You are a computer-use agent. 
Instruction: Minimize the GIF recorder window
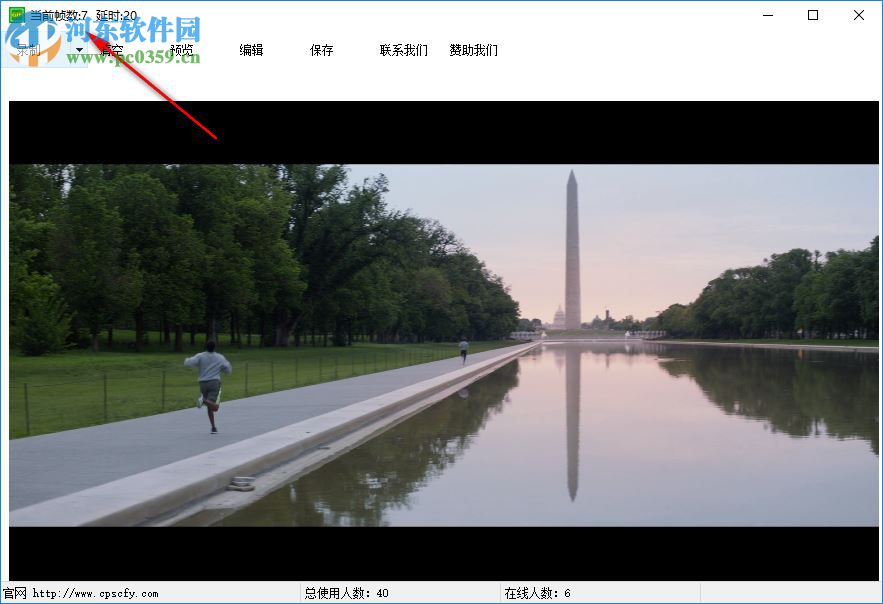(x=768, y=16)
